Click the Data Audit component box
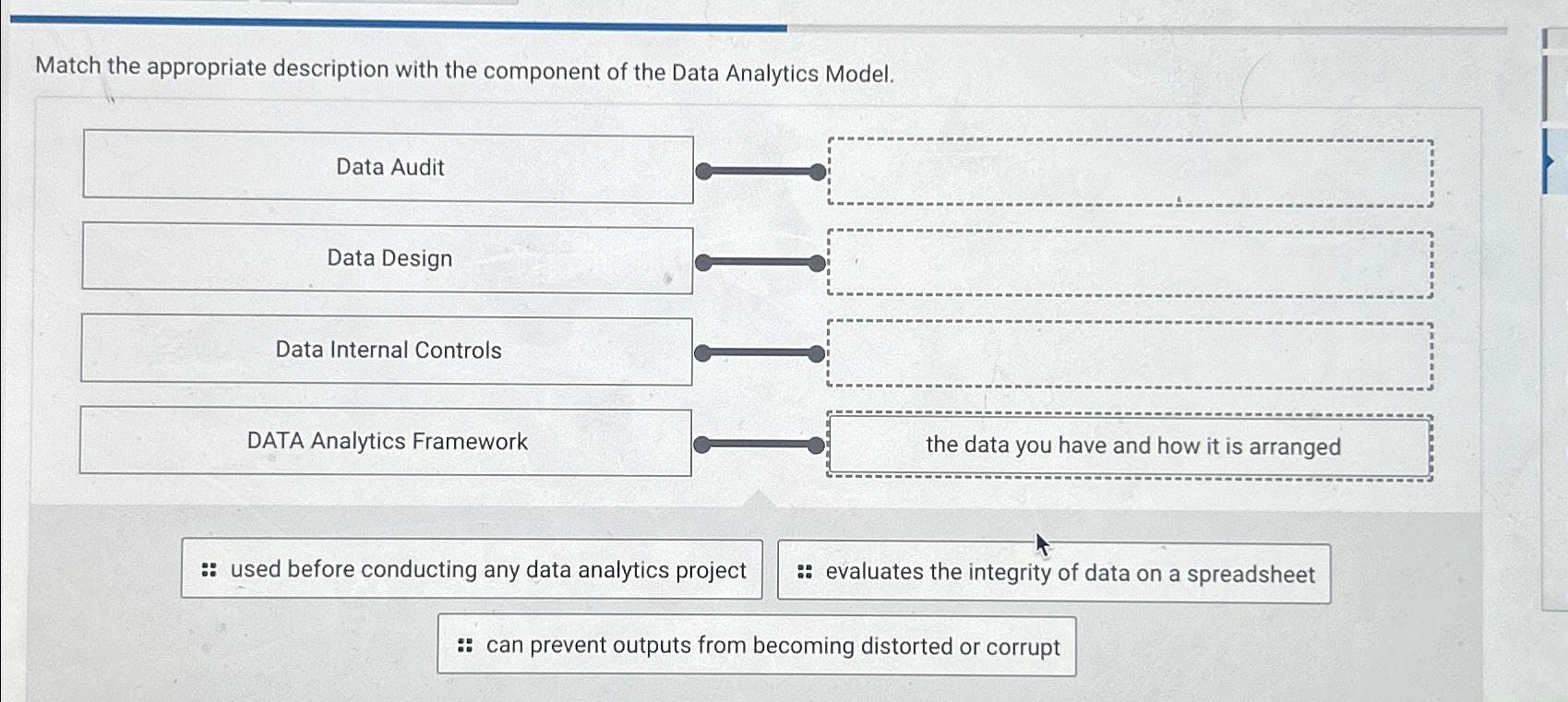 pyautogui.click(x=389, y=167)
